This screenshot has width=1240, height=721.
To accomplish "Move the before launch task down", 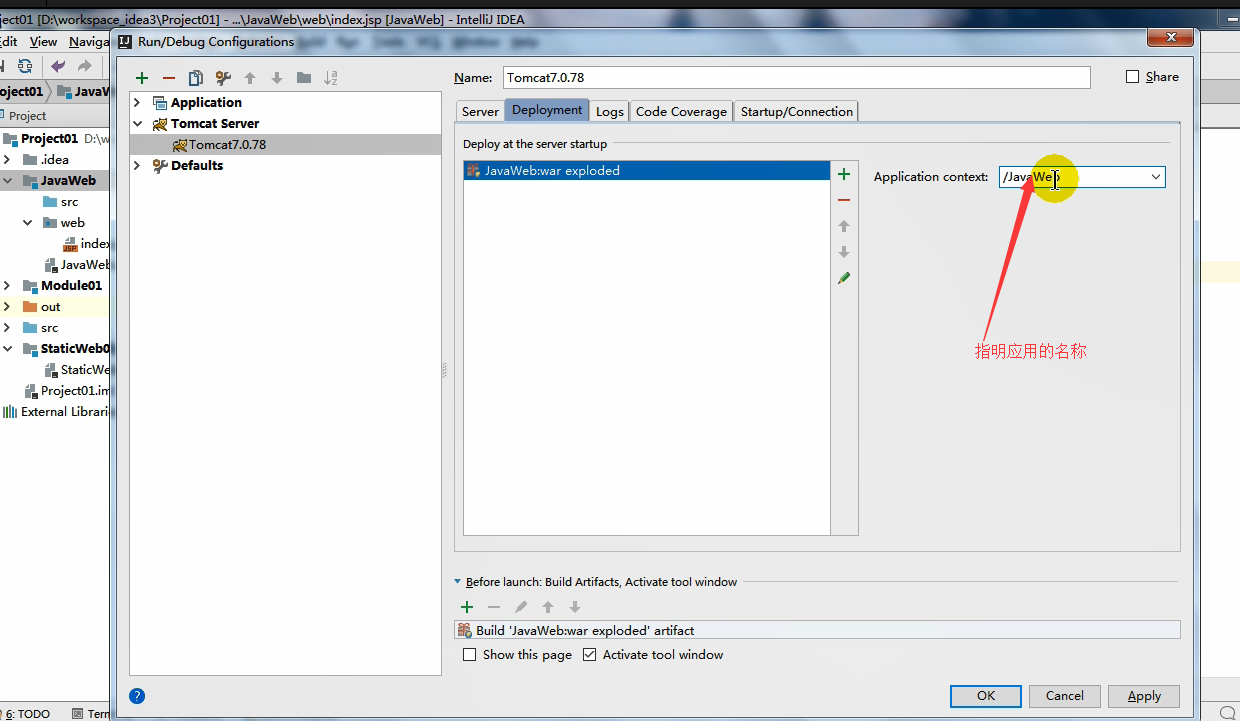I will (x=575, y=607).
